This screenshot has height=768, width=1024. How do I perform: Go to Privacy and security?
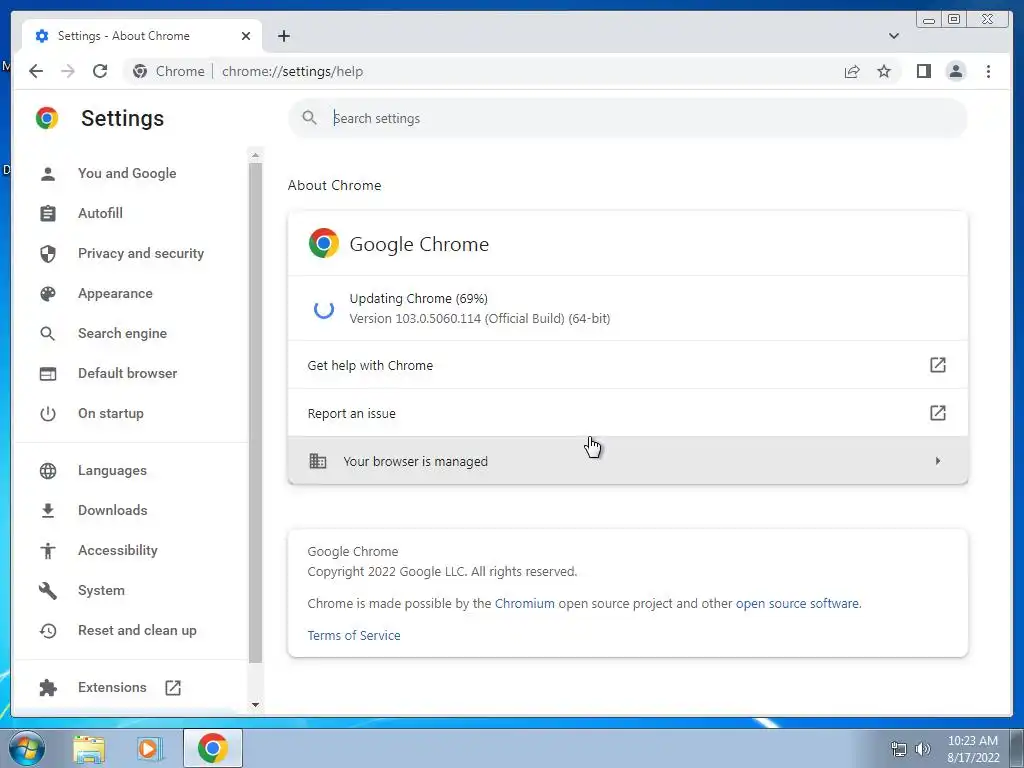(140, 253)
